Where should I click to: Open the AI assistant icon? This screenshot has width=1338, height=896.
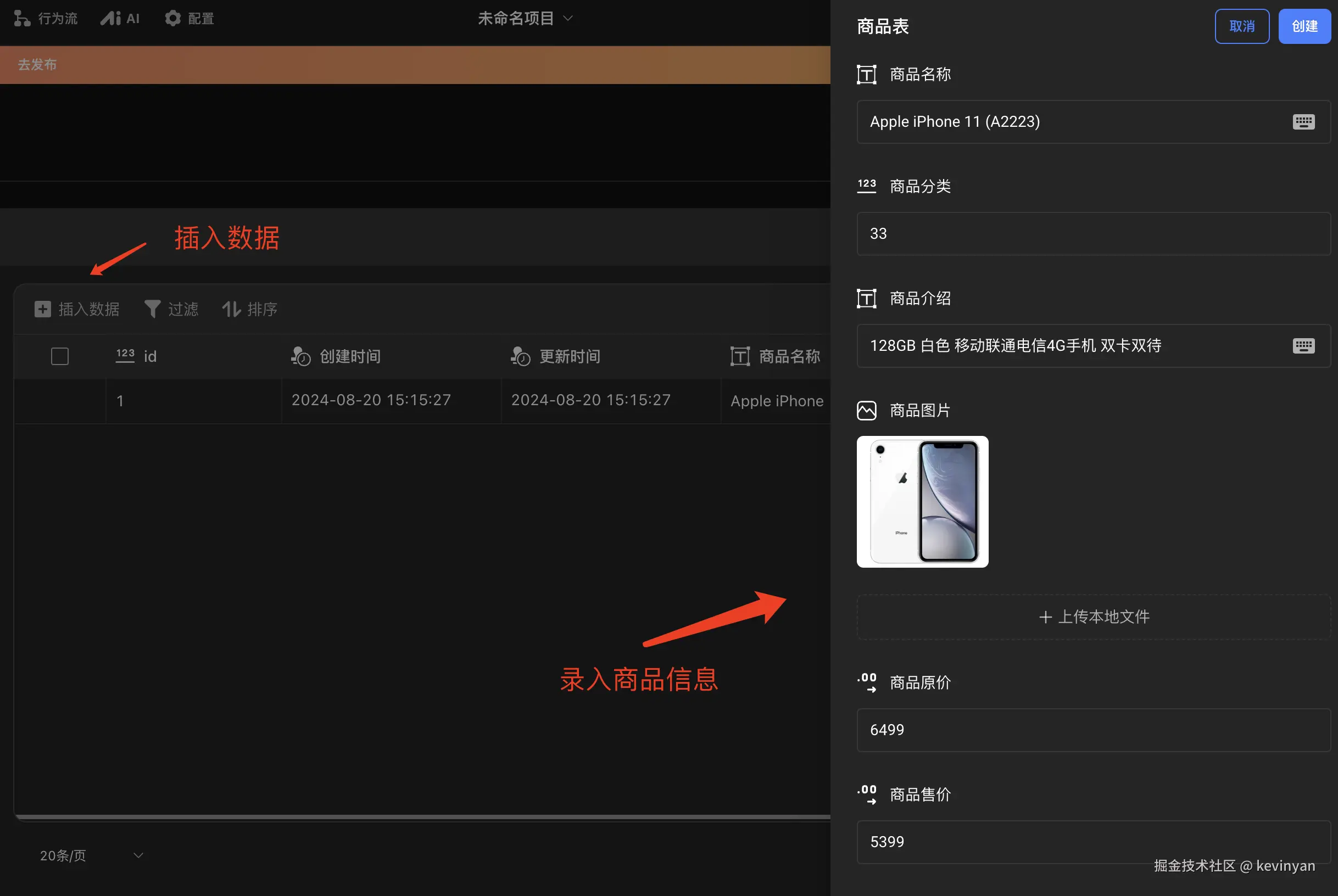pyautogui.click(x=111, y=18)
